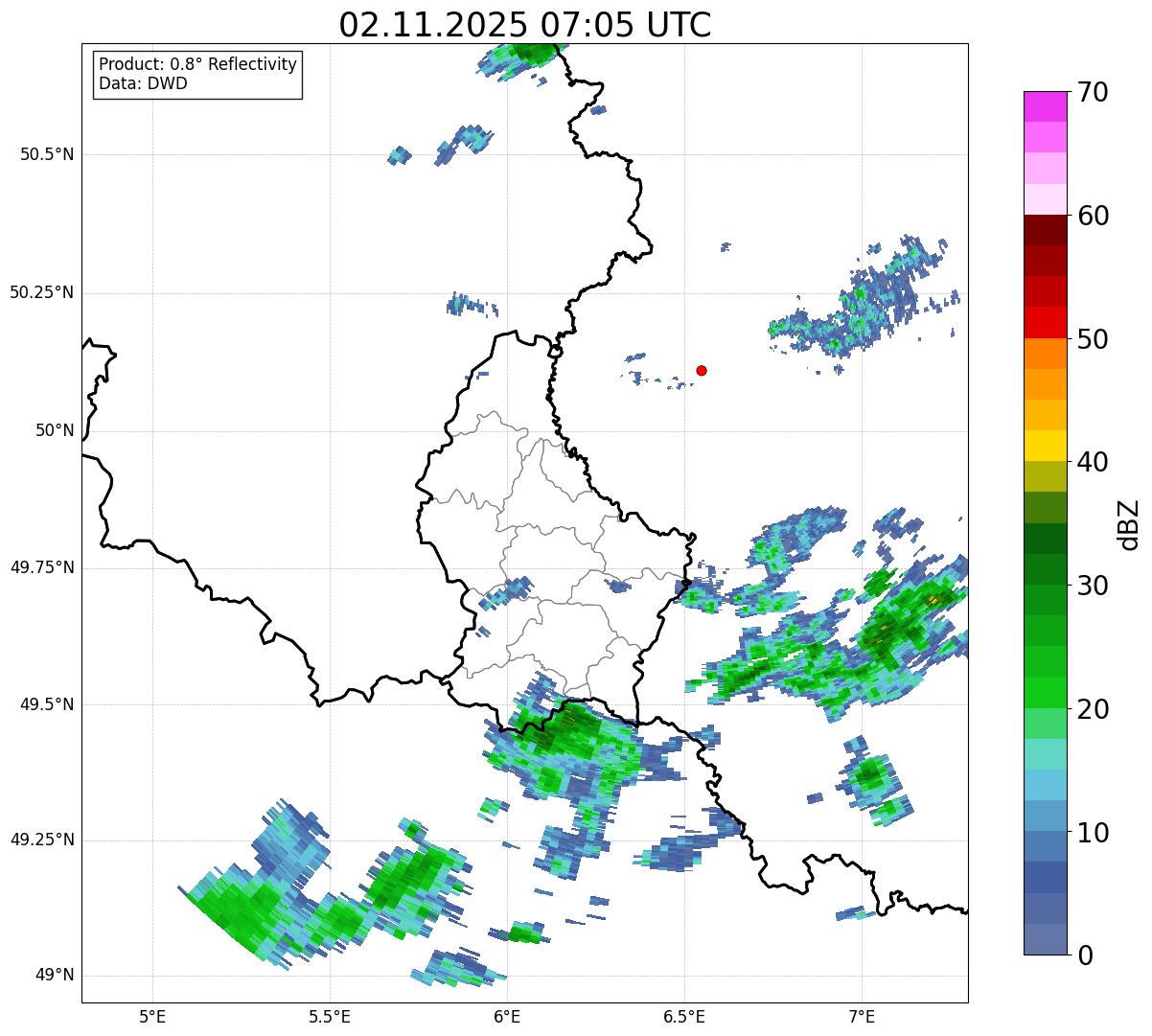Click the colorbar 30 tick label
This screenshot has width=1152, height=1036.
pos(1093,586)
